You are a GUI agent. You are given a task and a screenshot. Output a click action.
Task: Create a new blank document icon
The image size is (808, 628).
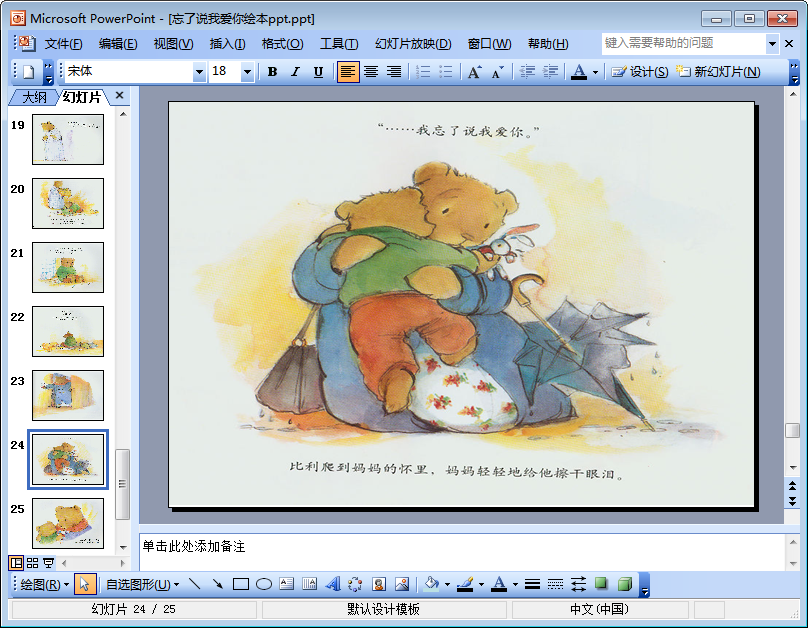(x=28, y=72)
